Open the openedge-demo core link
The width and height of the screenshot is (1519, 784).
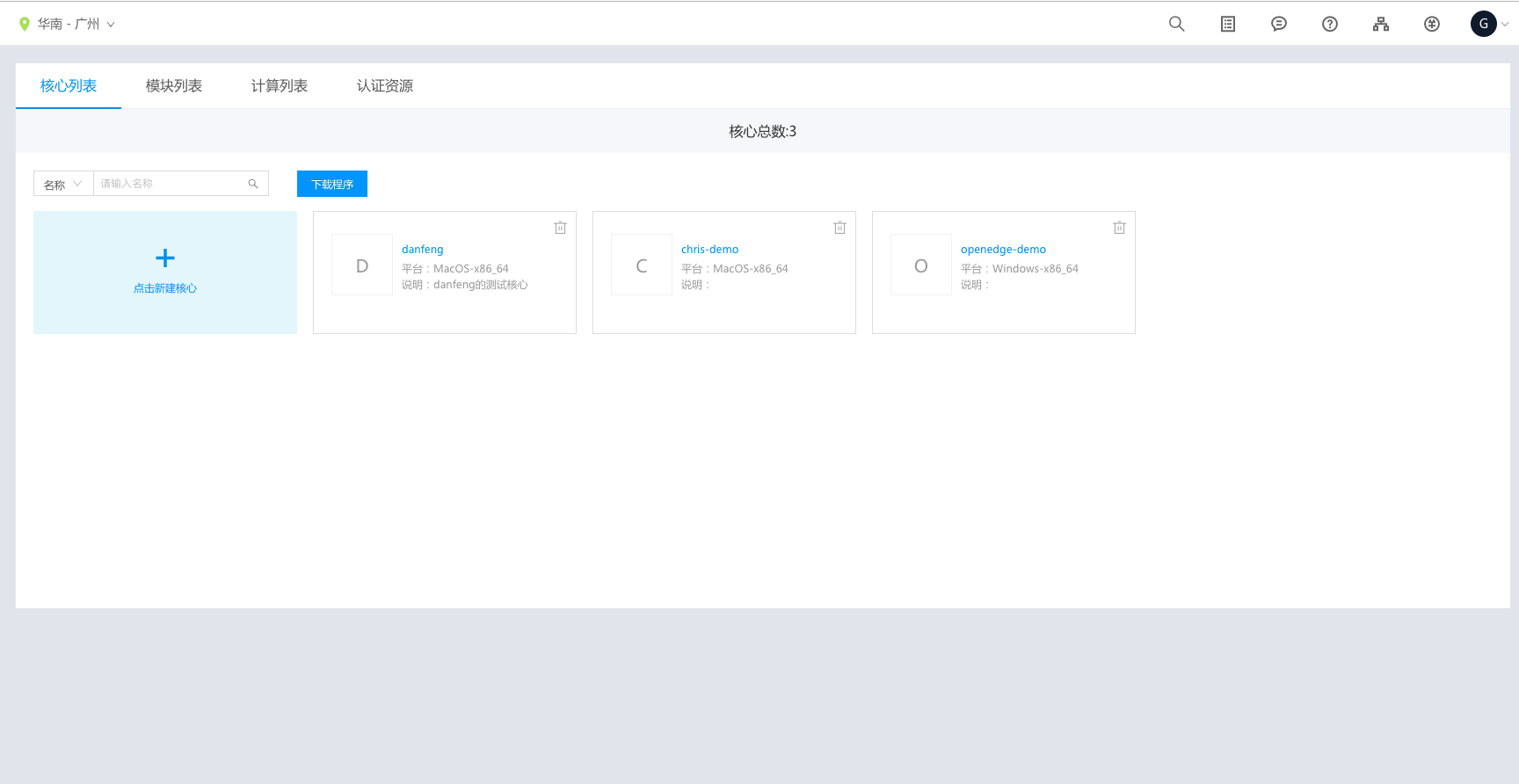(1003, 250)
